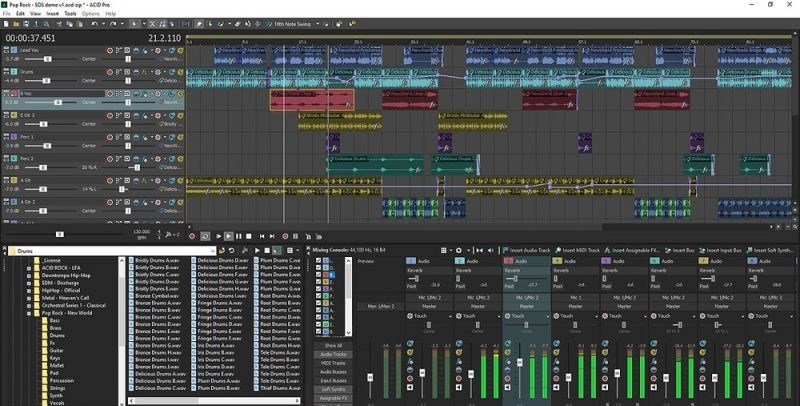Click the mixer channel 3 volume fader

coord(519,363)
